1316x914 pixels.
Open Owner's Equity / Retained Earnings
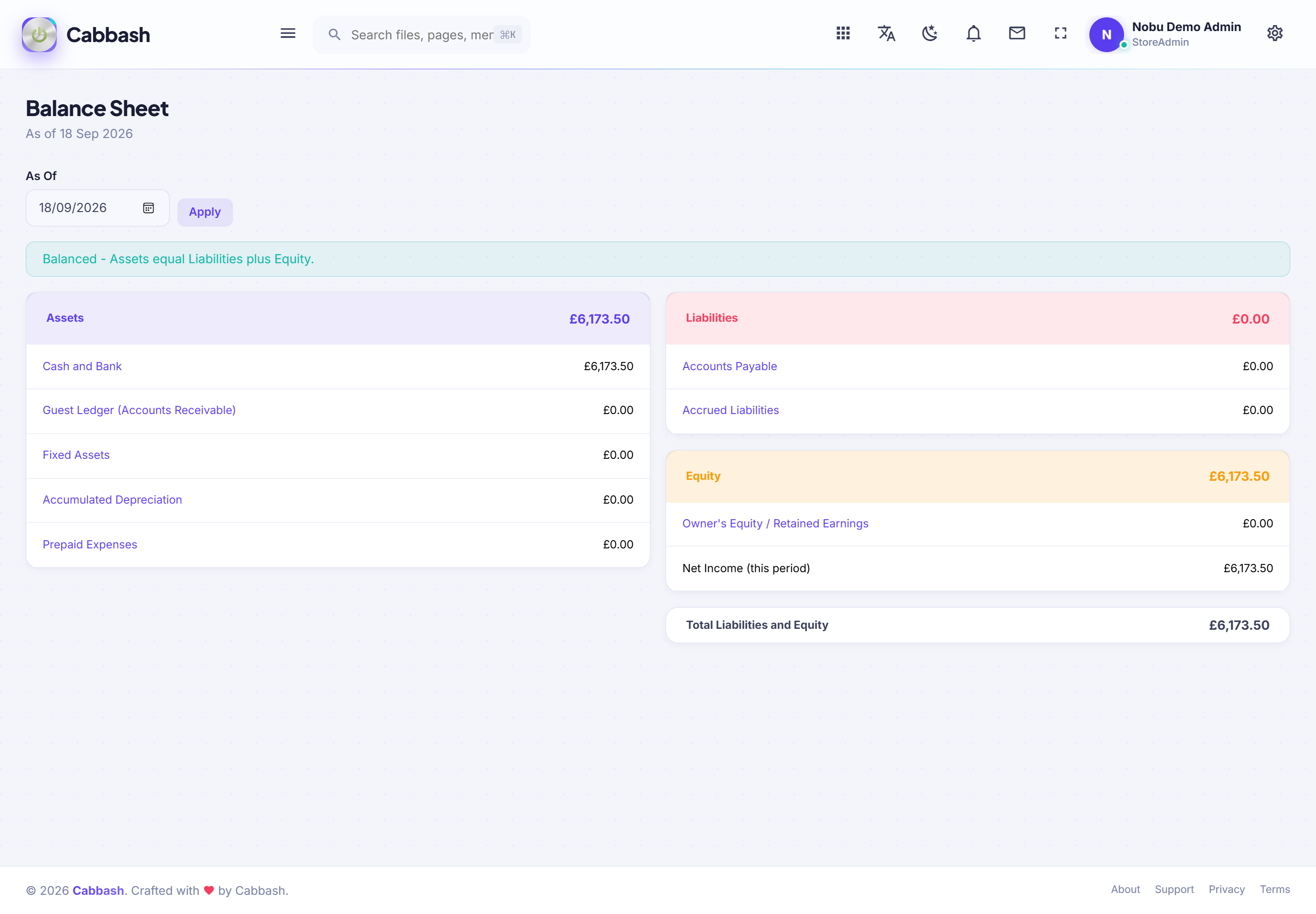coord(775,523)
